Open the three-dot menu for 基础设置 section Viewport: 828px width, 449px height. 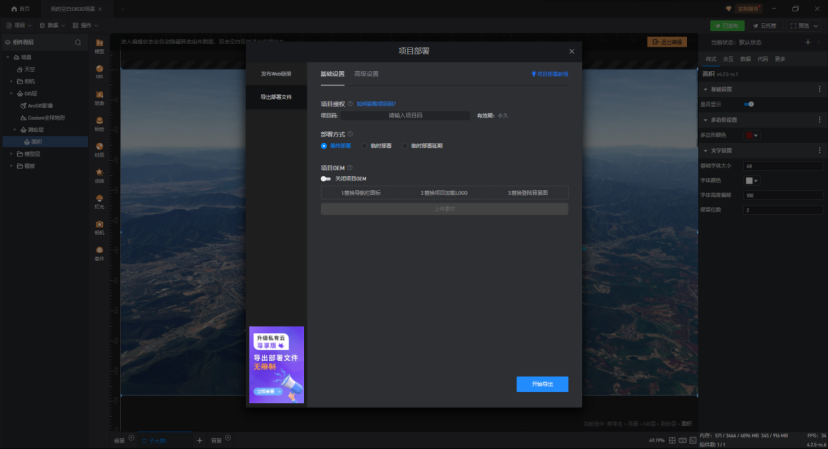point(820,89)
